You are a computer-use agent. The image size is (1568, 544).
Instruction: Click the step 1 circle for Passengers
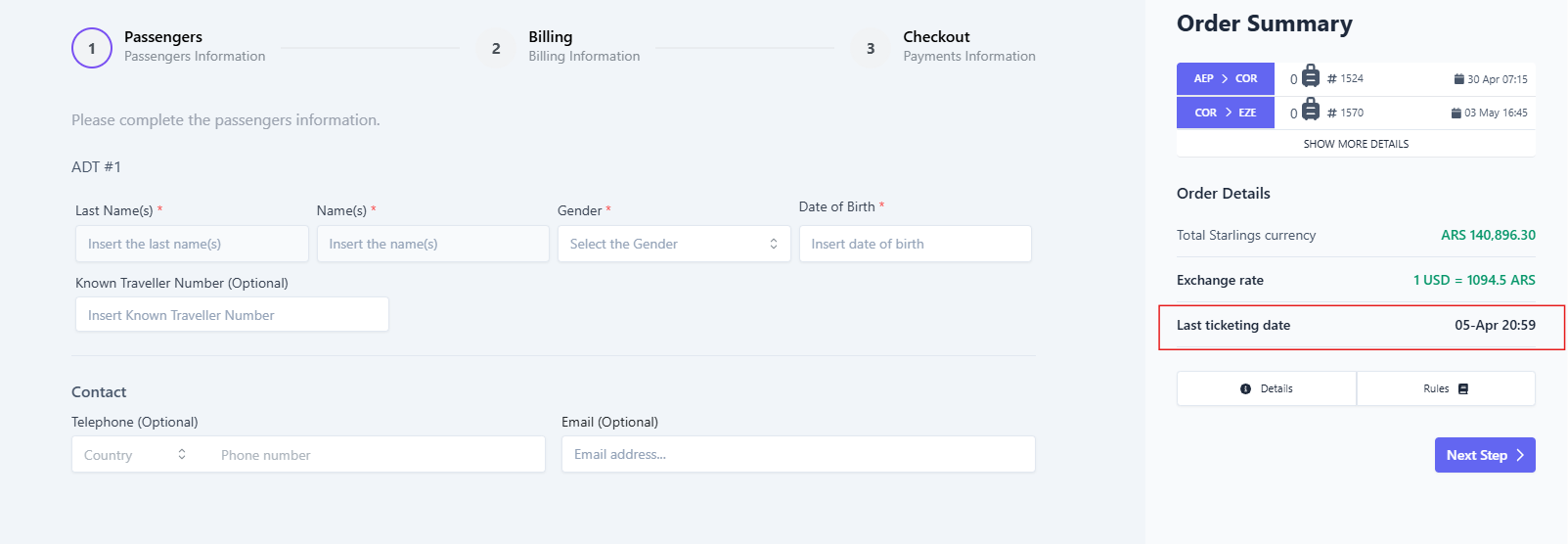point(92,48)
